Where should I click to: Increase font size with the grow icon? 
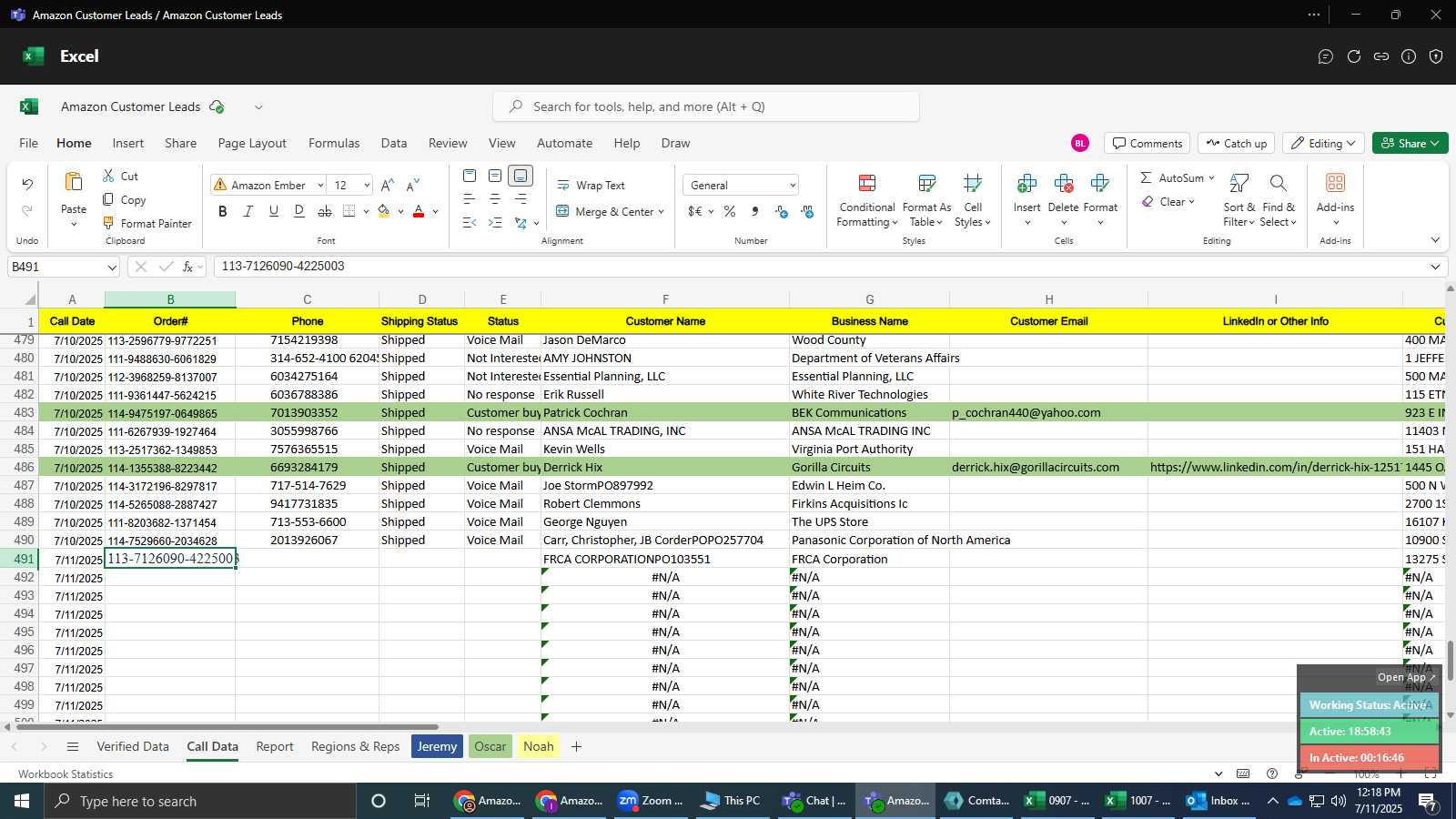pos(388,185)
